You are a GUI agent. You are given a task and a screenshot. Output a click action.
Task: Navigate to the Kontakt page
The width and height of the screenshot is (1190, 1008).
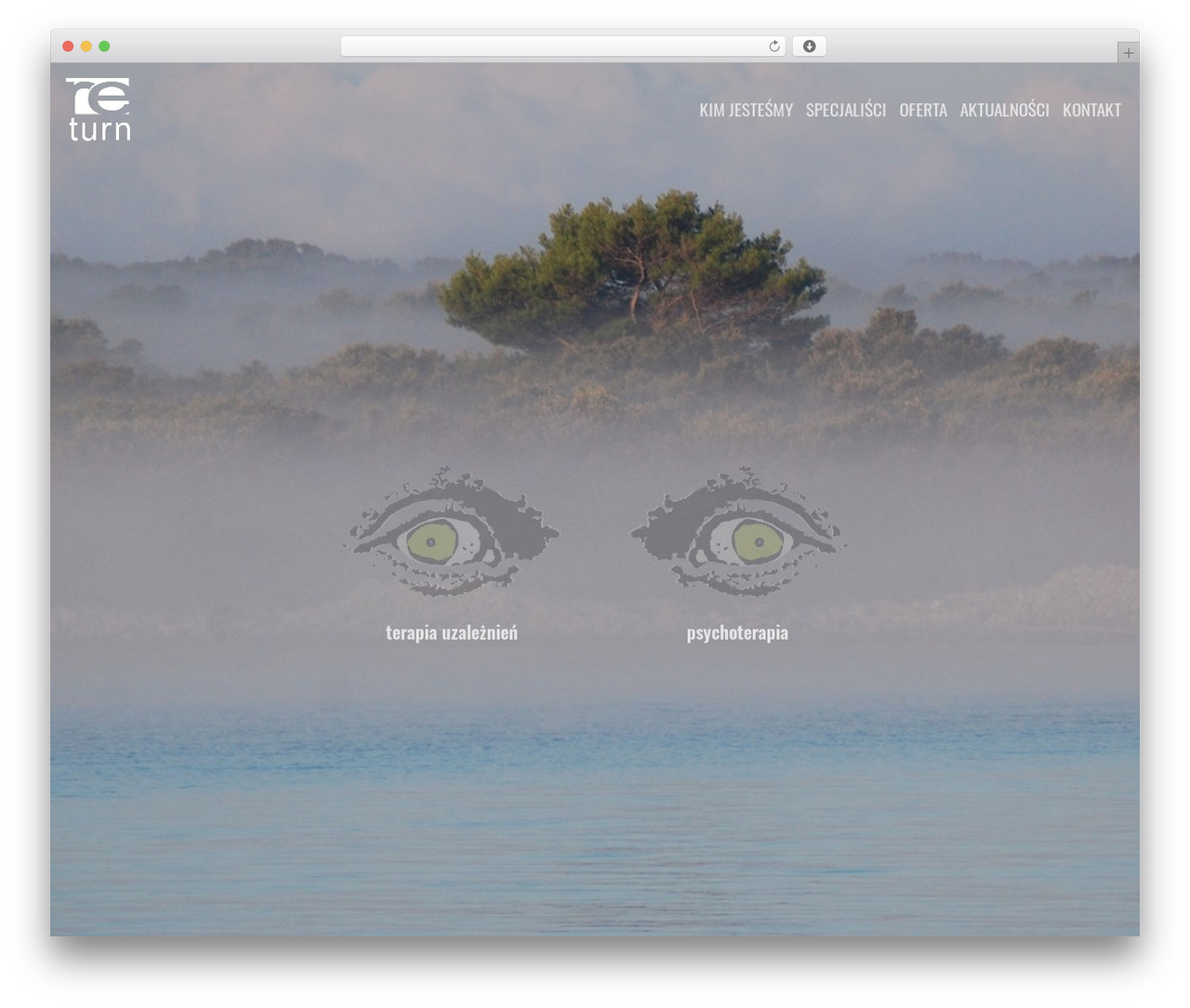(x=1091, y=110)
